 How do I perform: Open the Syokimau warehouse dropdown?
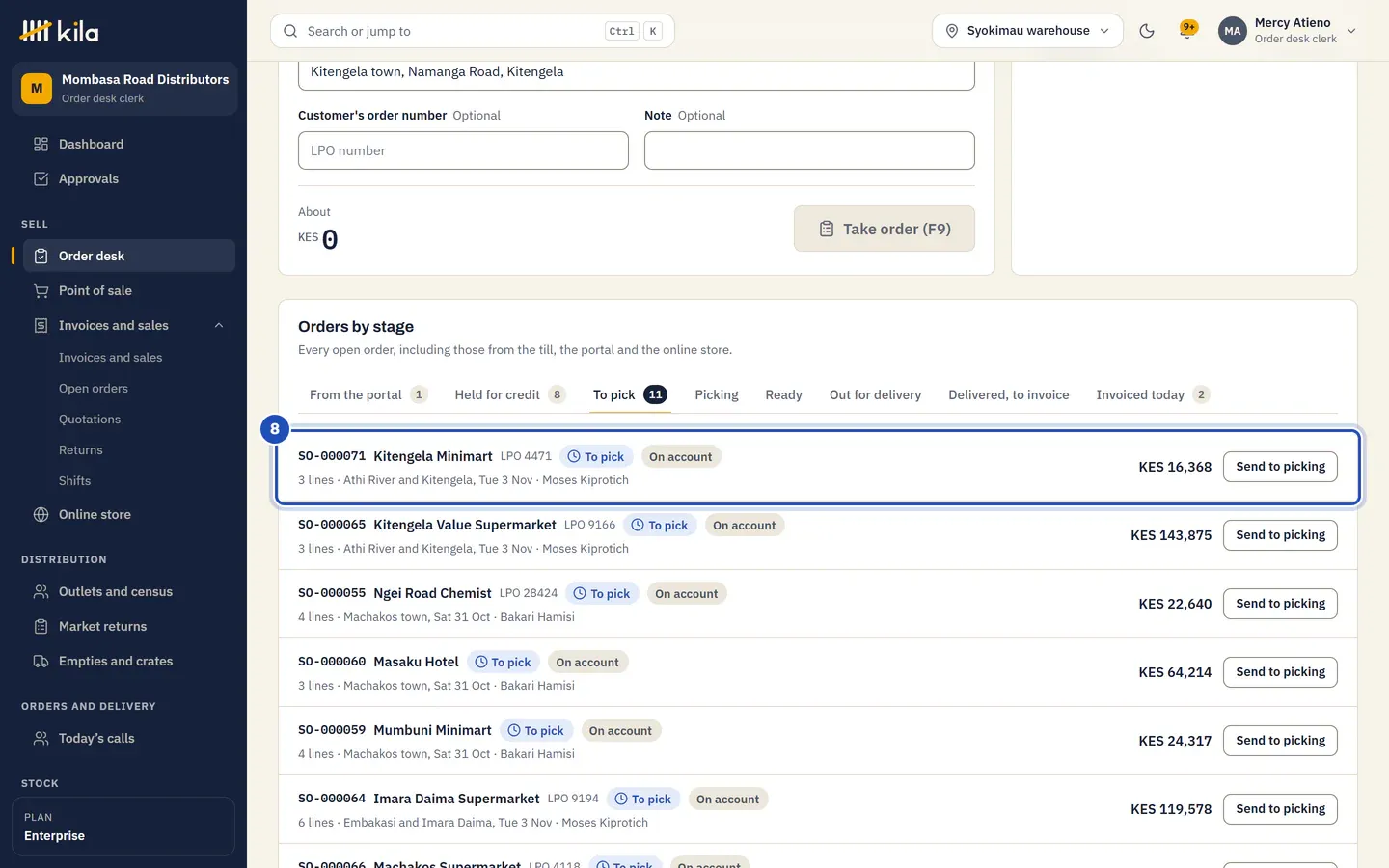(x=1027, y=31)
